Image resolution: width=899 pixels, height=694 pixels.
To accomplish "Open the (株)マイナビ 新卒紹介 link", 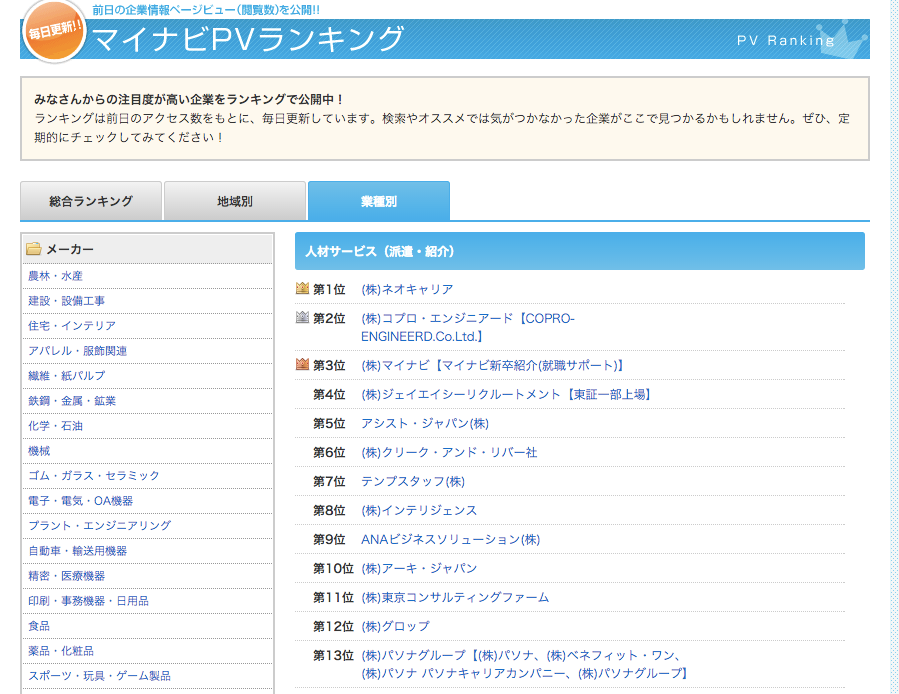I will tap(493, 365).
